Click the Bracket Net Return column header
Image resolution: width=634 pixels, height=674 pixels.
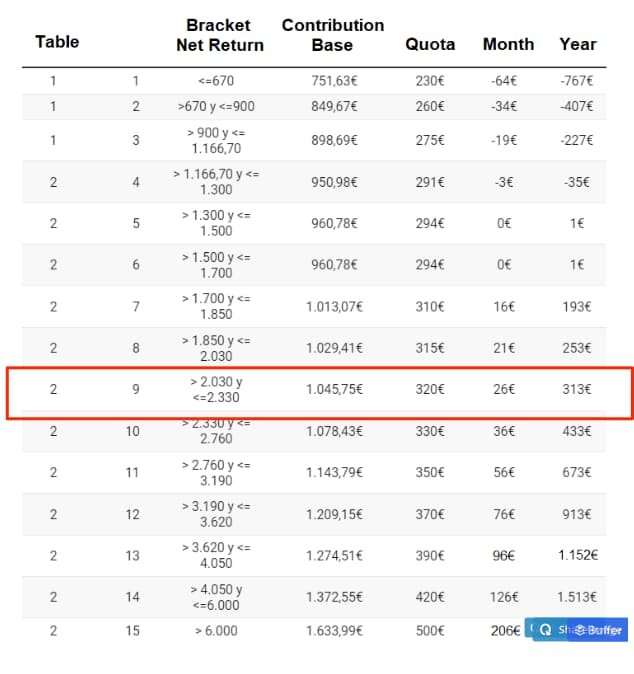click(219, 35)
